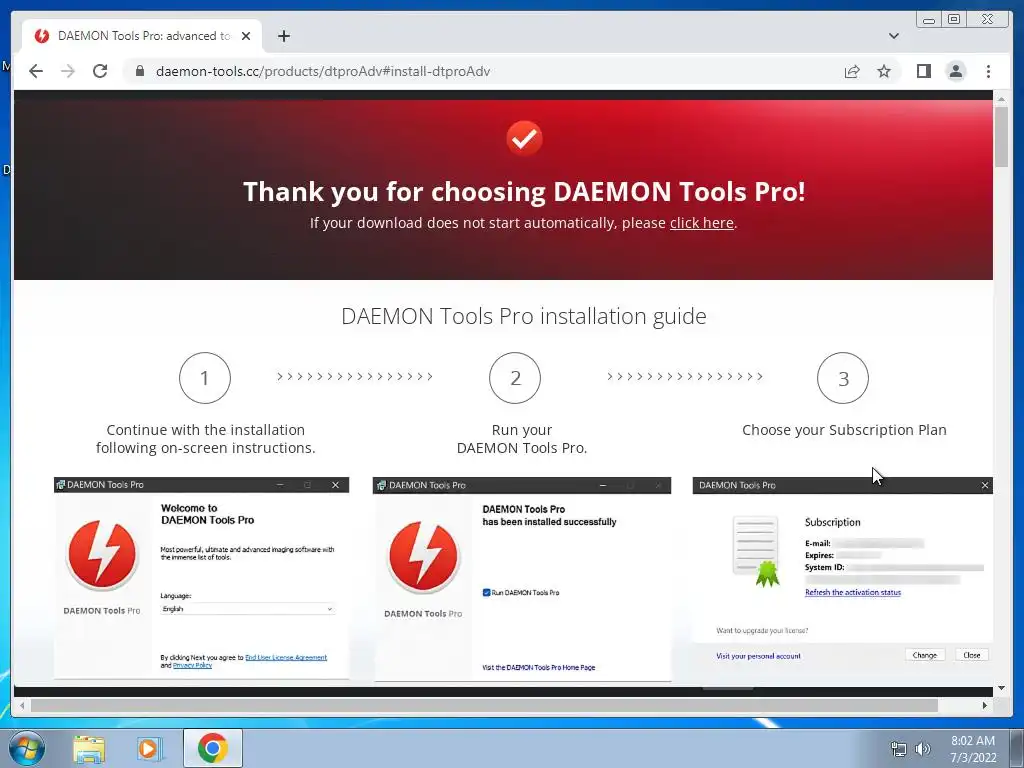This screenshot has width=1024, height=768.
Task: Click the DAEMON lightning logo in first screenshot
Action: tap(102, 554)
